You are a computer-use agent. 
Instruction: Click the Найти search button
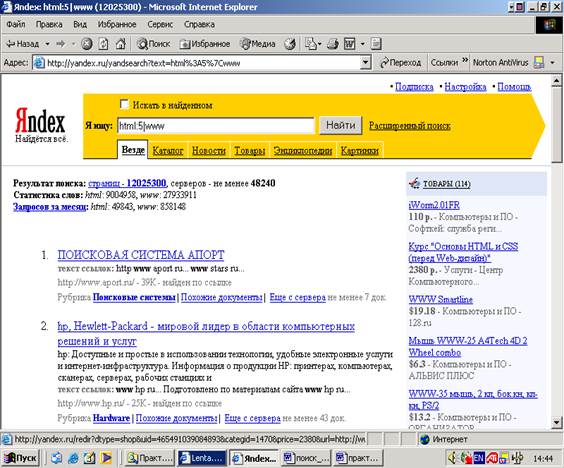341,125
